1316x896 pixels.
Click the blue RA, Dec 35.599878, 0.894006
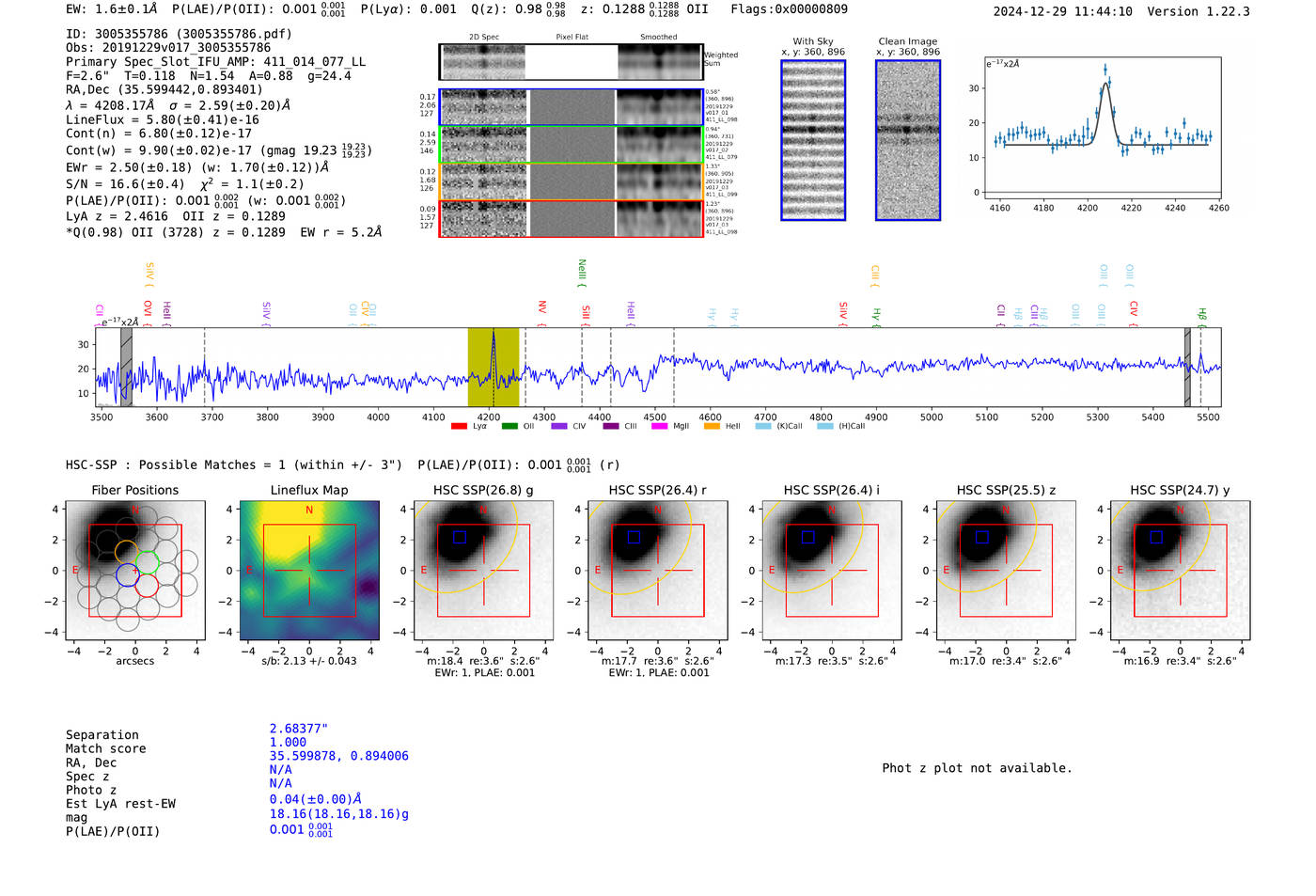pyautogui.click(x=339, y=756)
